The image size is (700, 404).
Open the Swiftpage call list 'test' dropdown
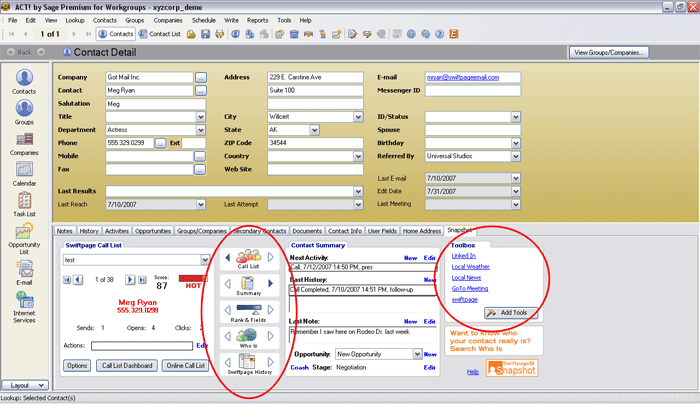[204, 260]
